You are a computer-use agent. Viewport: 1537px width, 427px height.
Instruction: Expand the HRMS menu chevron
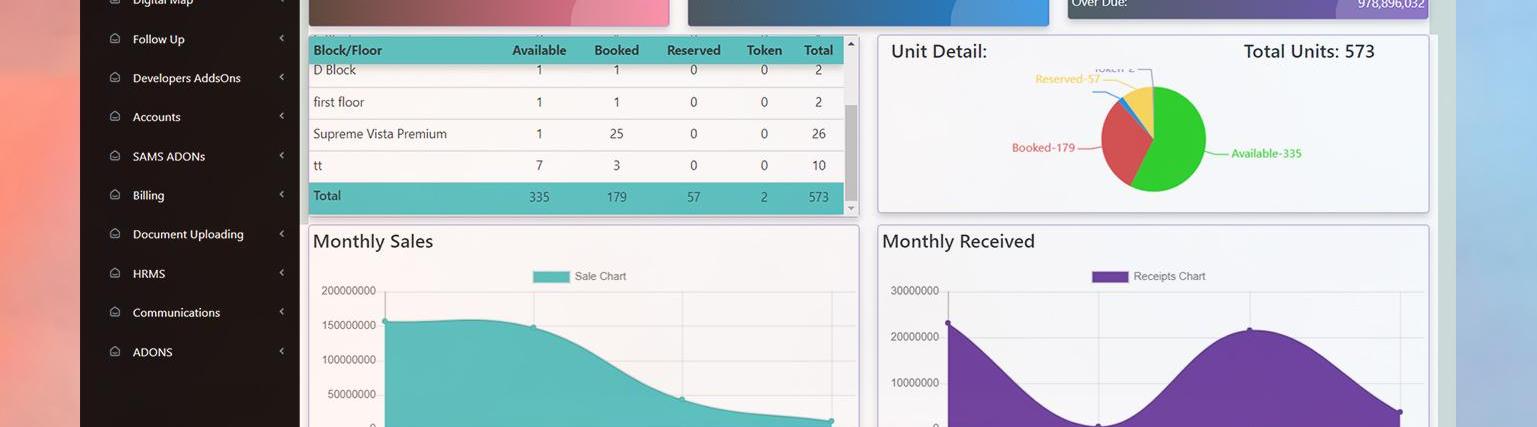(x=282, y=273)
